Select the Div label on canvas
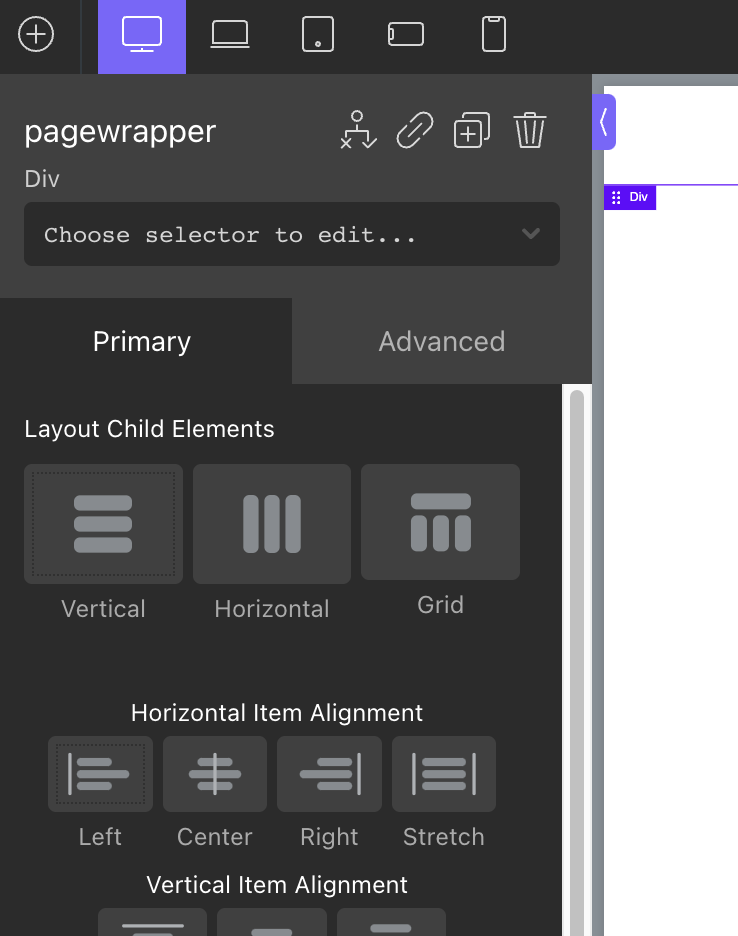The width and height of the screenshot is (738, 936). (x=630, y=197)
